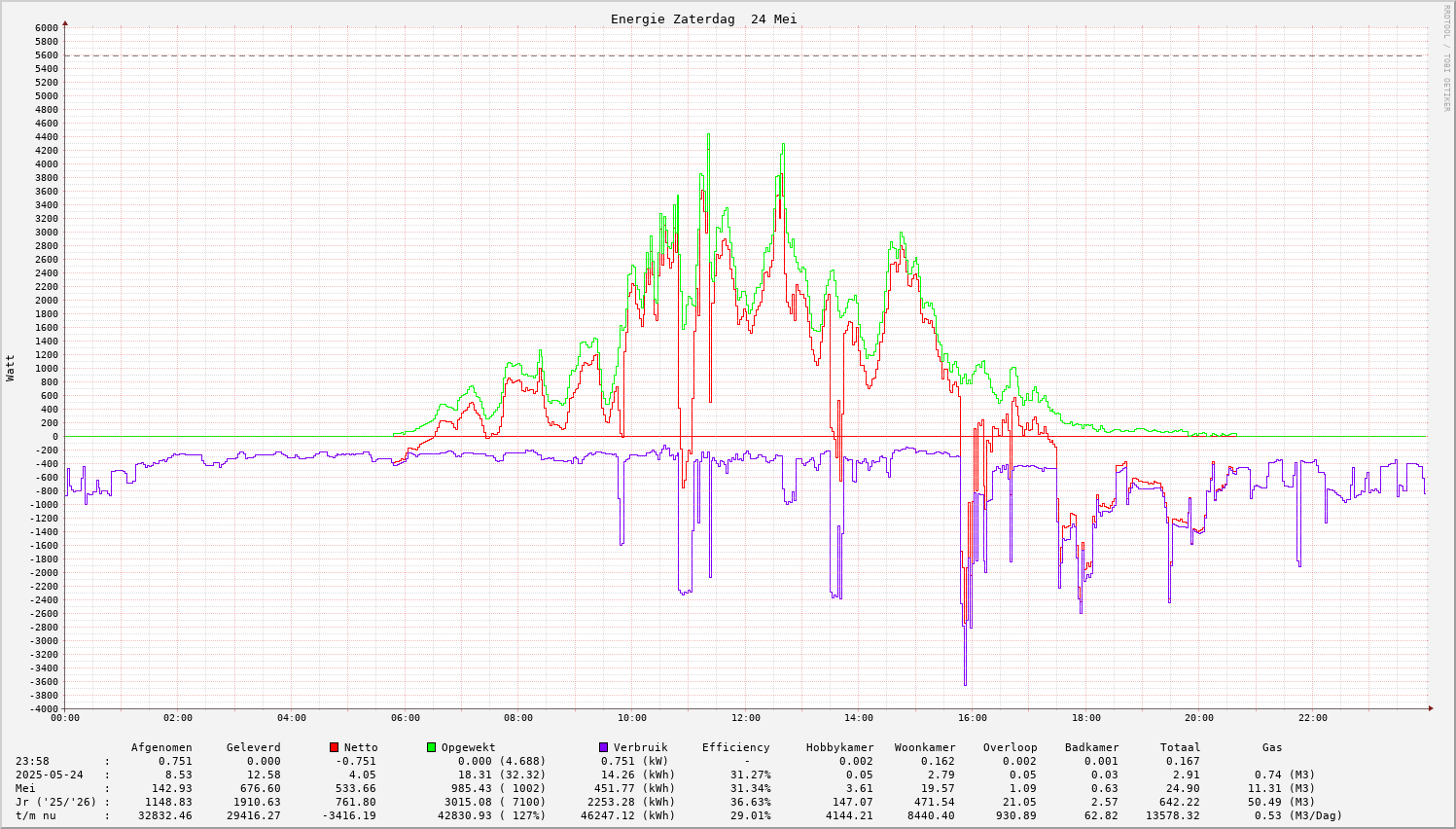The height and width of the screenshot is (829, 1456).
Task: Click the vertical RRDTOOL / TOBI OETIKER watermark
Action: [1446, 58]
